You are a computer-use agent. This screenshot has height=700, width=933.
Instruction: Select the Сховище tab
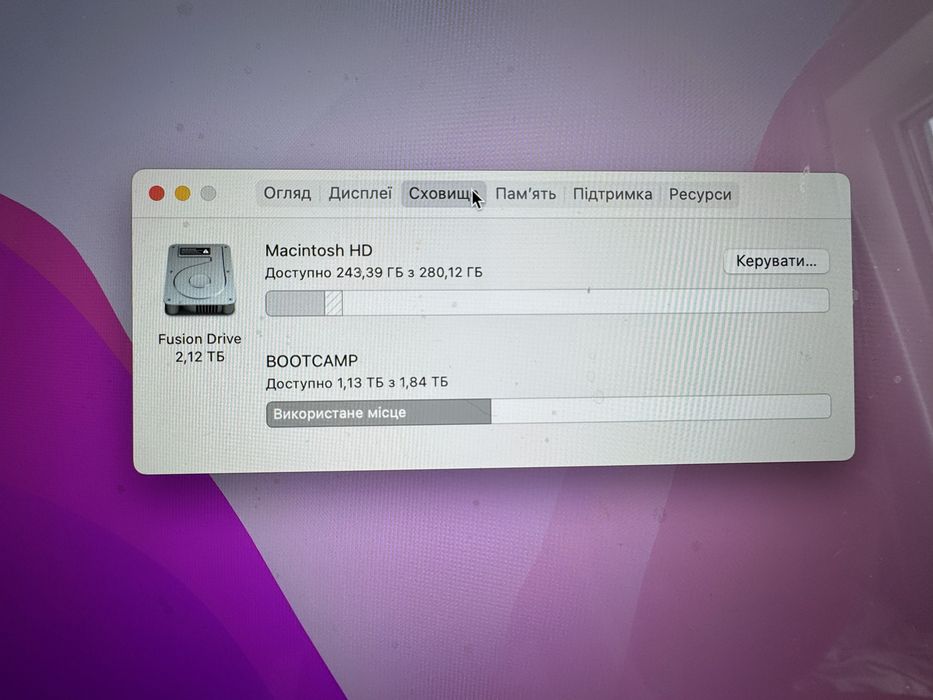click(444, 194)
